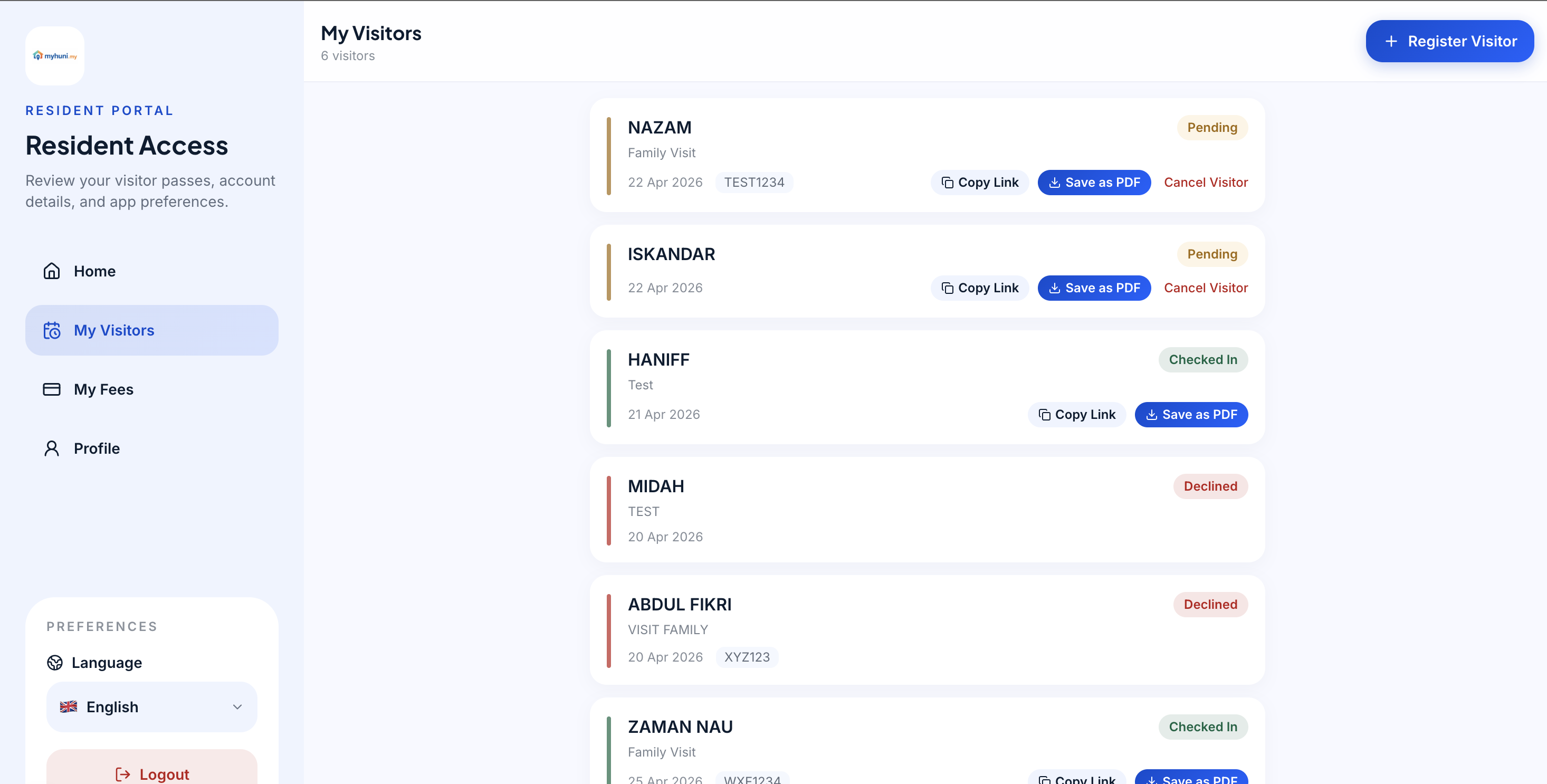Click the download icon on ISKANDAR's card
This screenshot has width=1547, height=784.
click(1054, 288)
